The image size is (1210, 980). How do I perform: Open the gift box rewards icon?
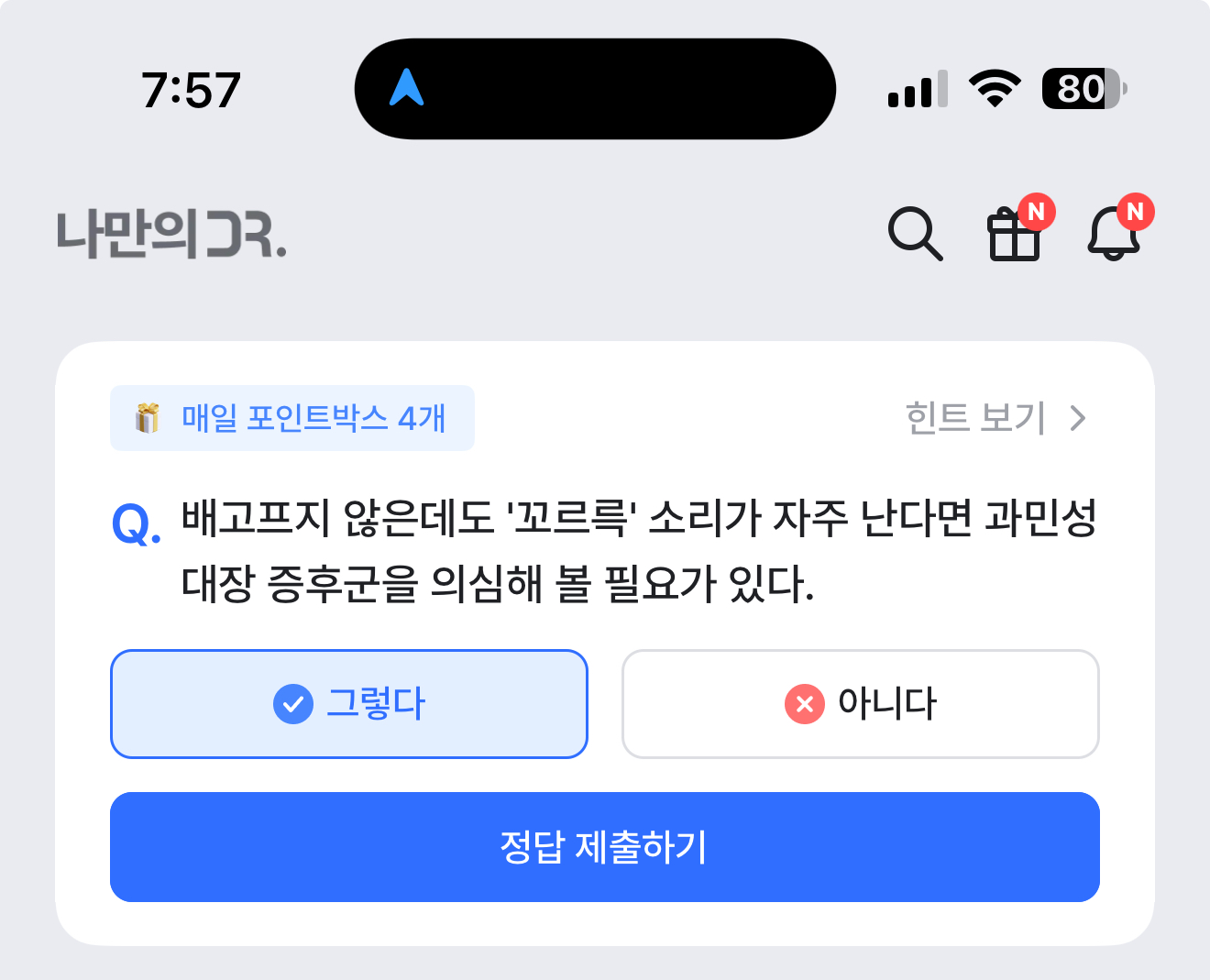[x=1014, y=235]
